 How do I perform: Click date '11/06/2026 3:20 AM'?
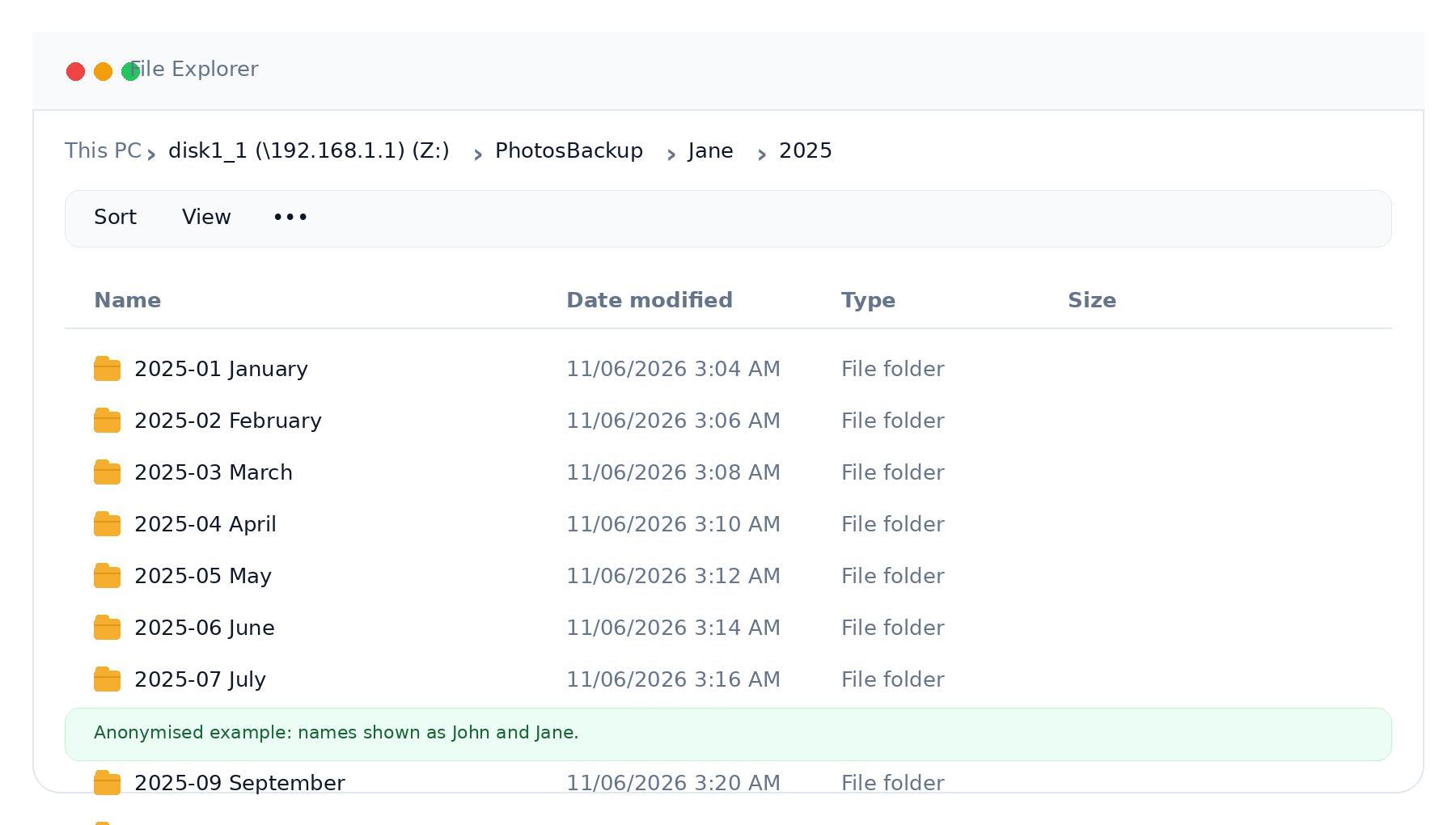(673, 783)
